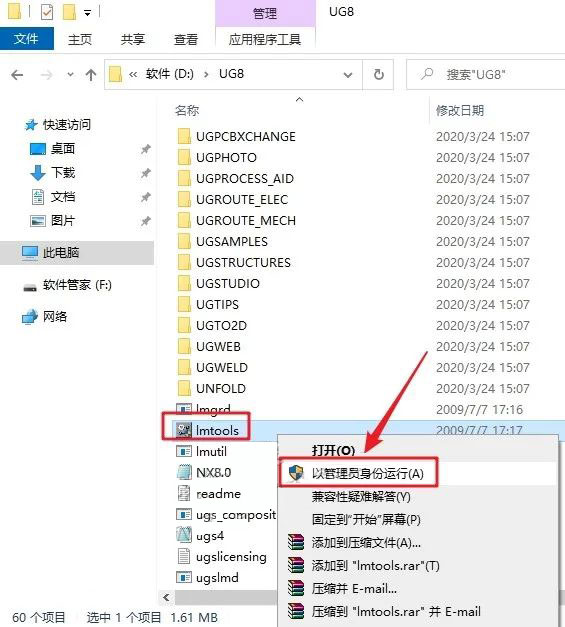Select the ugs4 file icon

tap(184, 535)
